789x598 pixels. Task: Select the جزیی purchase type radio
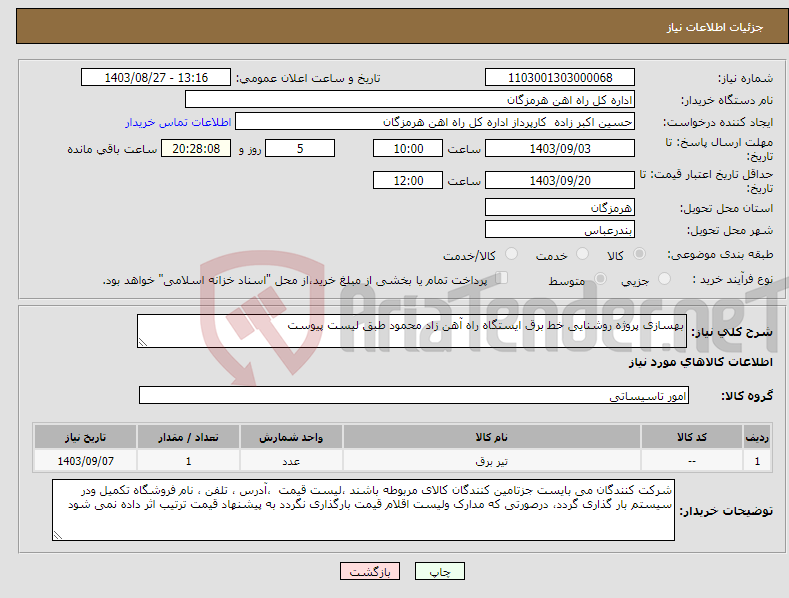tap(664, 278)
